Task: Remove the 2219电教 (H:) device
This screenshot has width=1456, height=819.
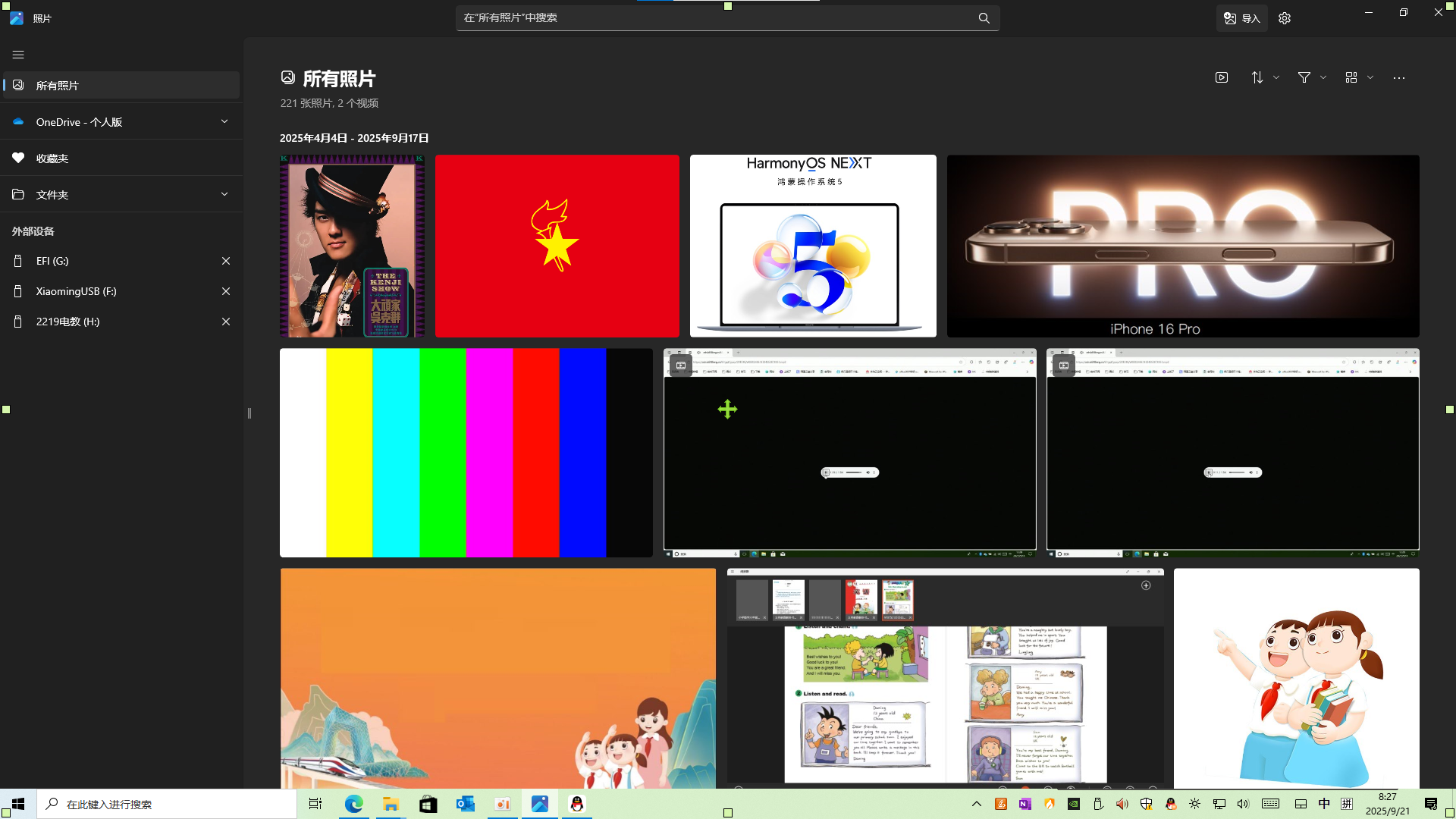Action: (225, 321)
